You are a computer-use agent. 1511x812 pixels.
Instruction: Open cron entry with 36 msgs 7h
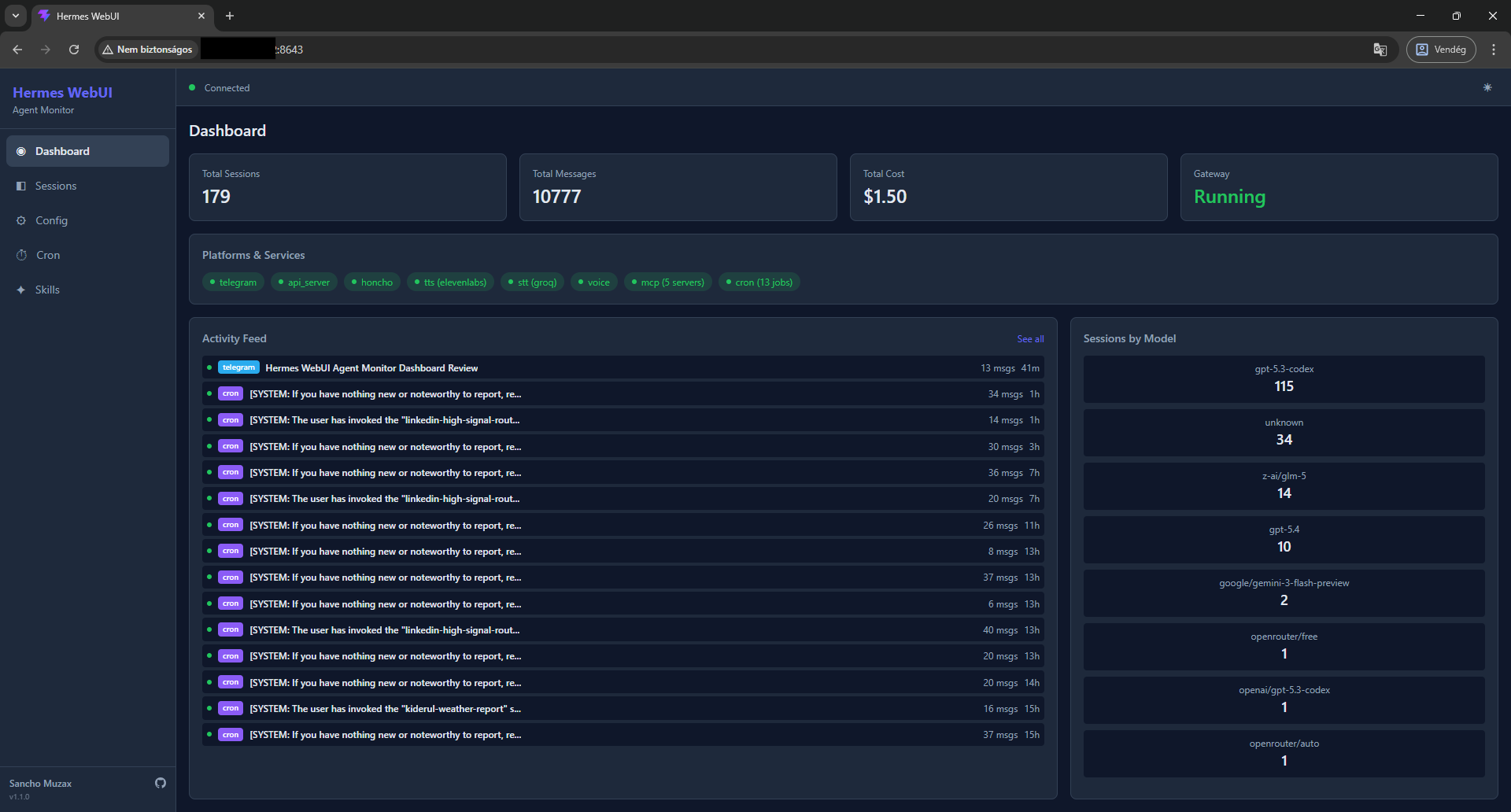[623, 472]
